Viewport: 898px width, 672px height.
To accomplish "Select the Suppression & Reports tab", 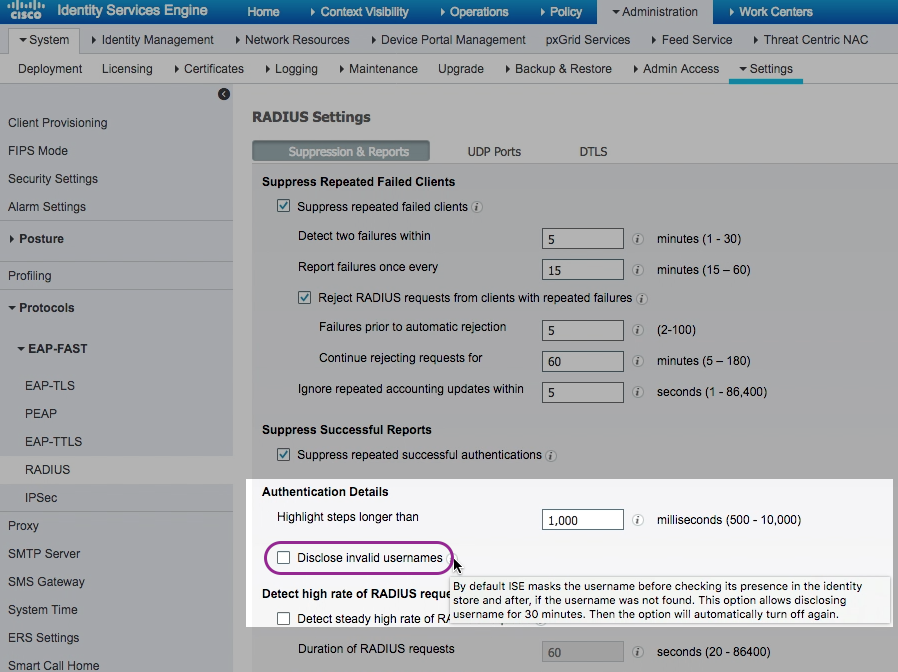I will [x=341, y=151].
